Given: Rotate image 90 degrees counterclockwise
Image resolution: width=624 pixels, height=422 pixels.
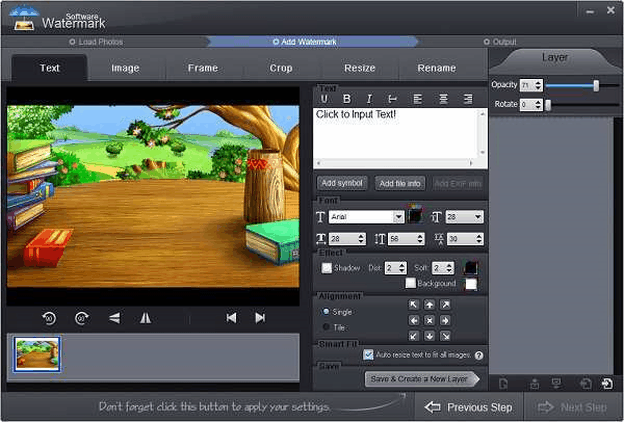Looking at the screenshot, I should [48, 318].
